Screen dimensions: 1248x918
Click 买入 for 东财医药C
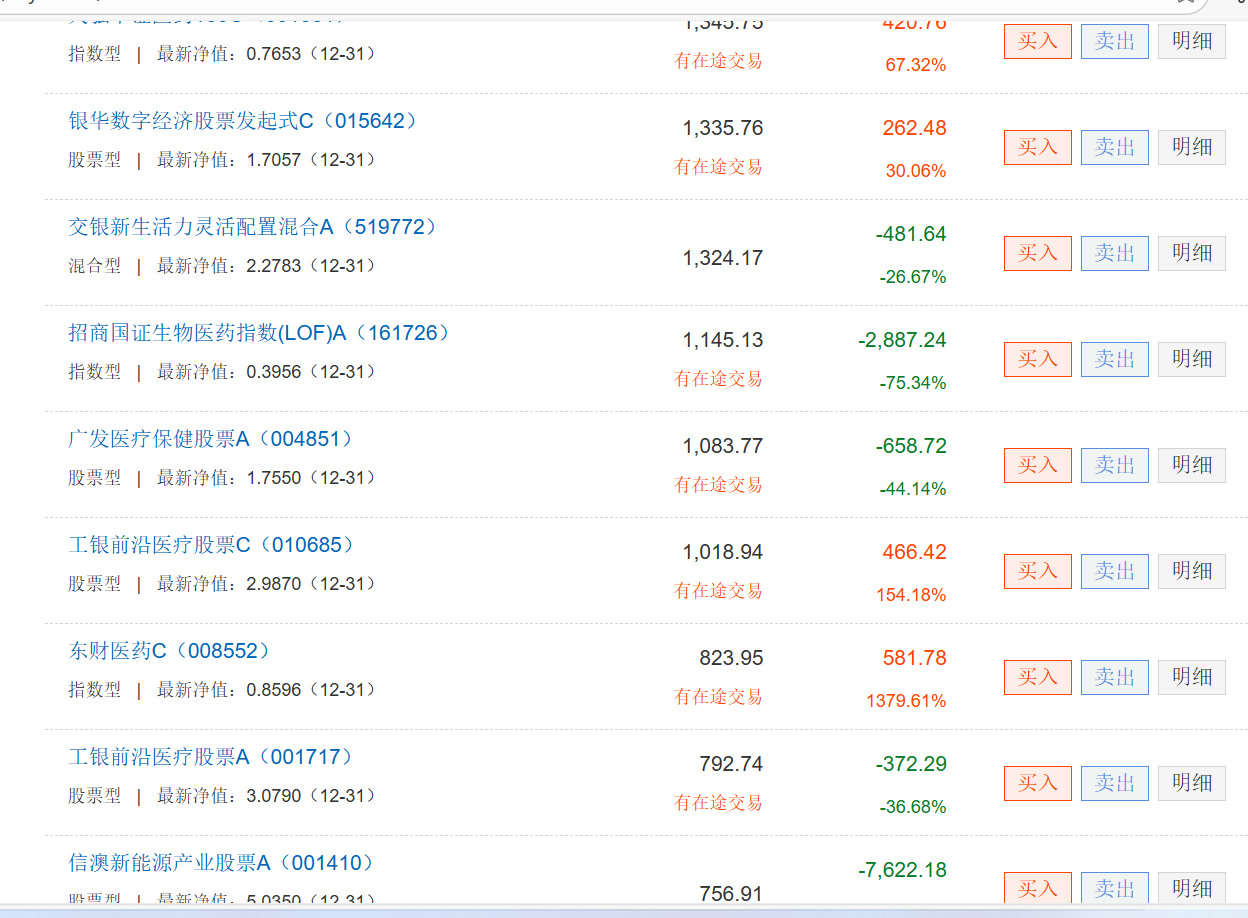1038,677
